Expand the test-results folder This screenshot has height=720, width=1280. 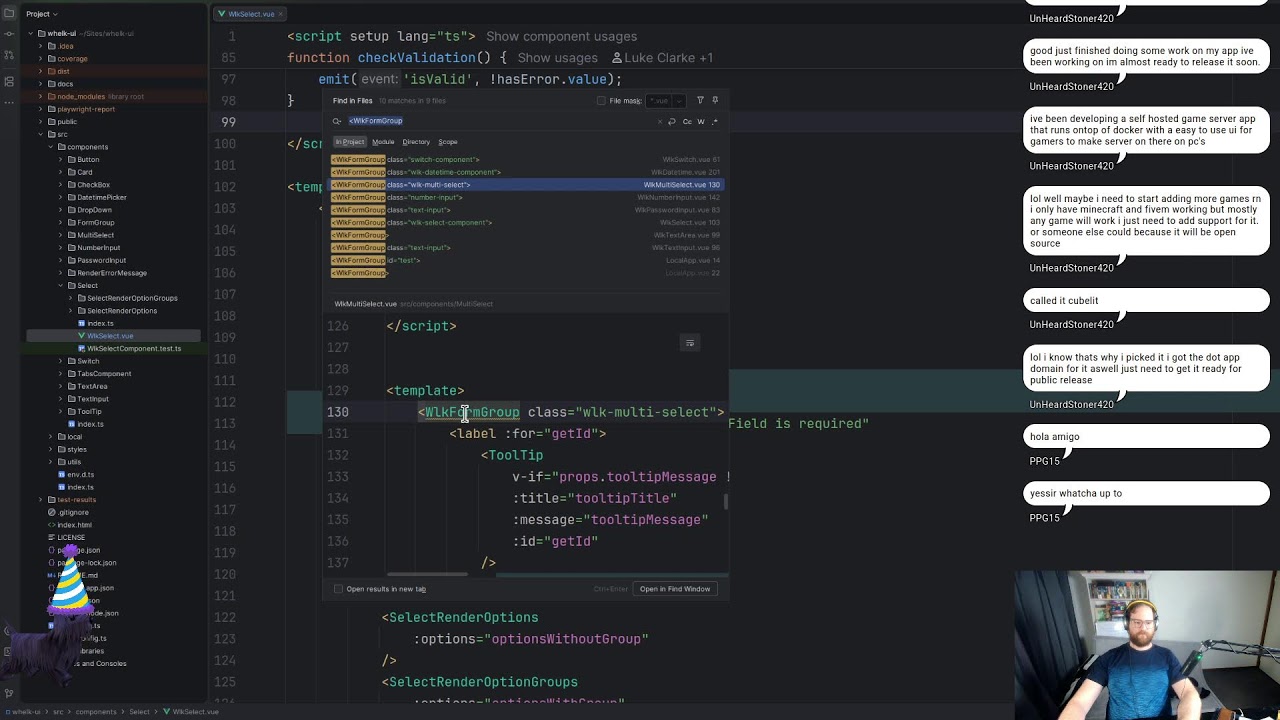pyautogui.click(x=41, y=500)
